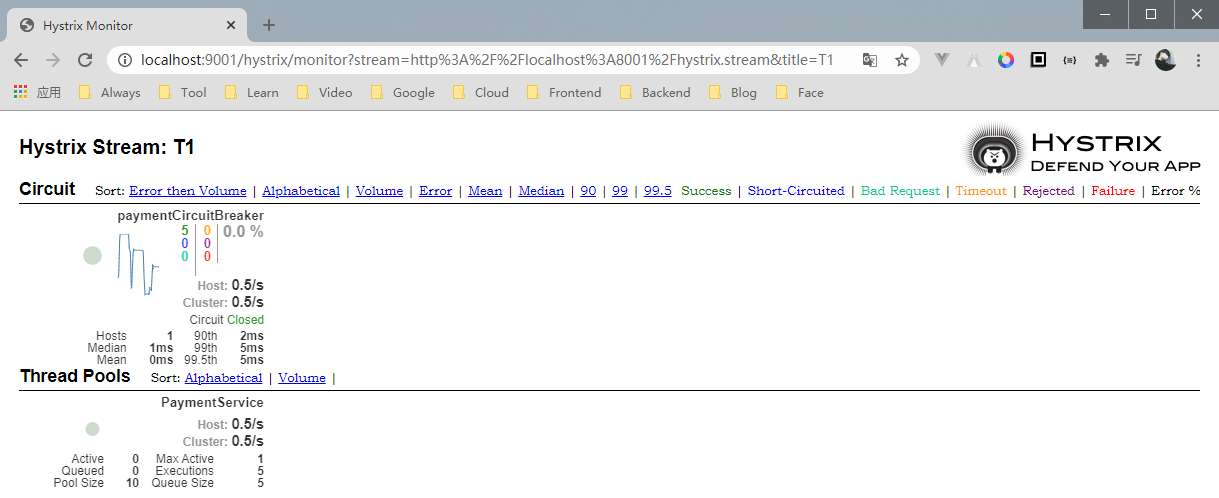Open the Extensions puzzle piece menu
The image size is (1219, 498).
1102,60
